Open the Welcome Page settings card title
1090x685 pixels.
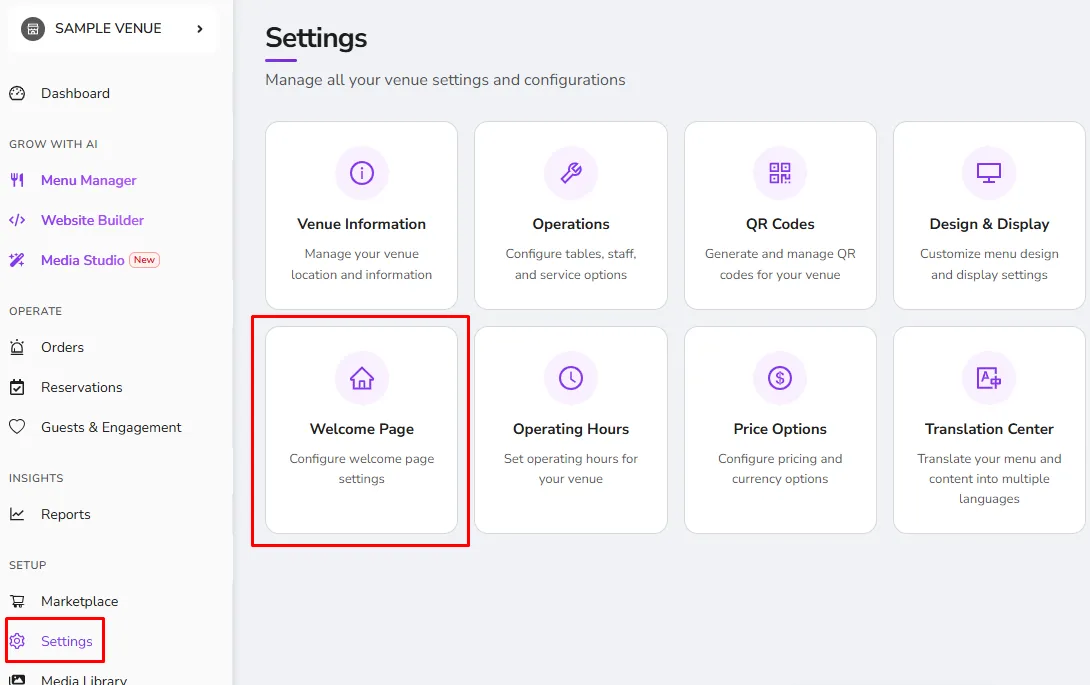[x=361, y=429]
